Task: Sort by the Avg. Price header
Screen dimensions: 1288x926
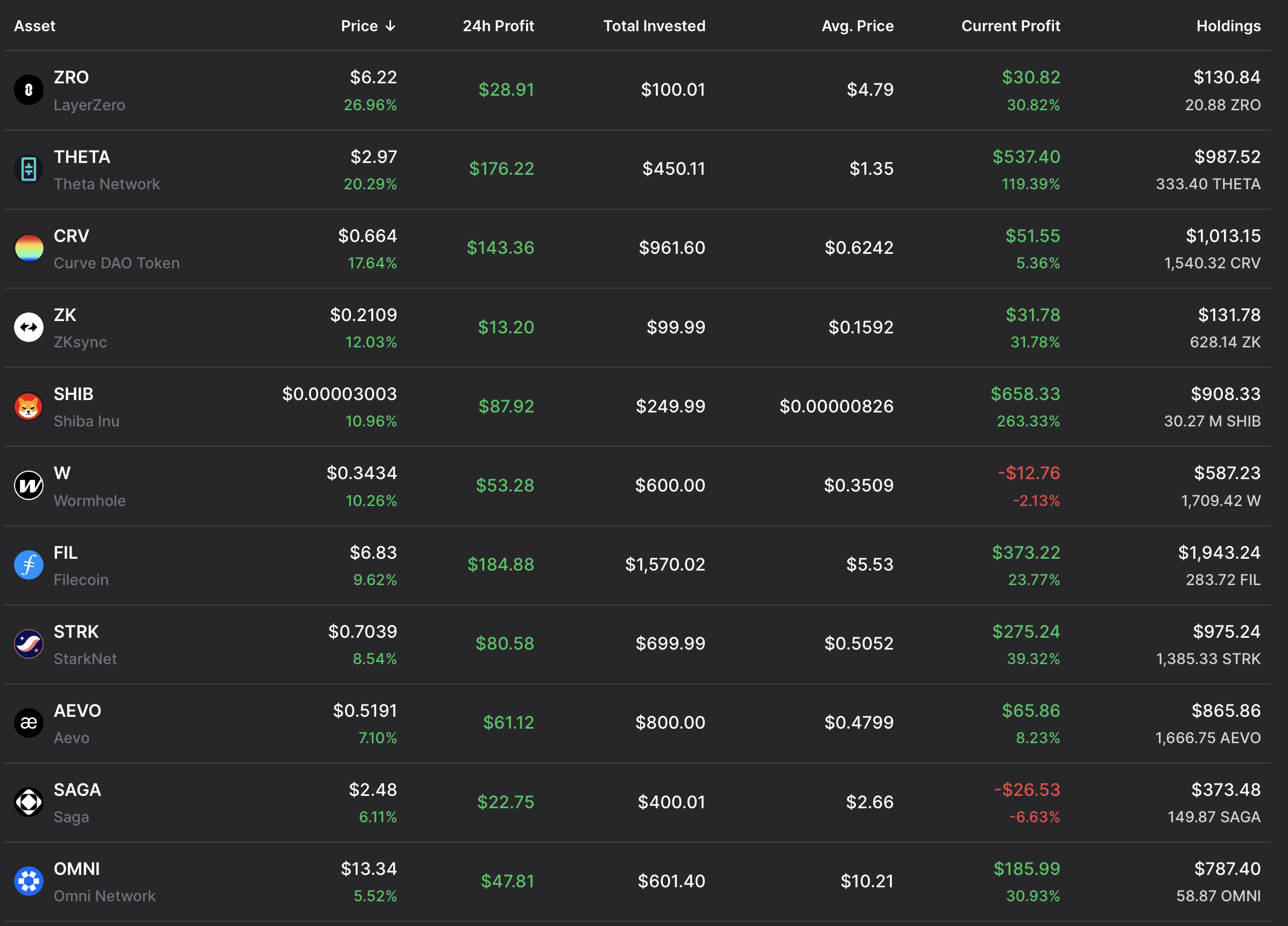Action: coord(857,26)
